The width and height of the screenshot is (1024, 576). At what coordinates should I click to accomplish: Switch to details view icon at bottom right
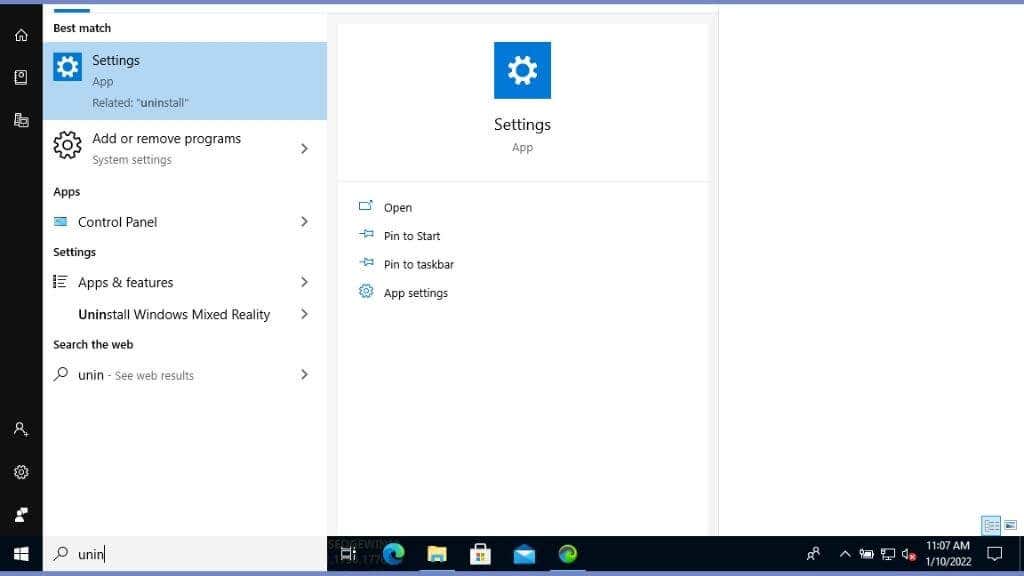(991, 526)
